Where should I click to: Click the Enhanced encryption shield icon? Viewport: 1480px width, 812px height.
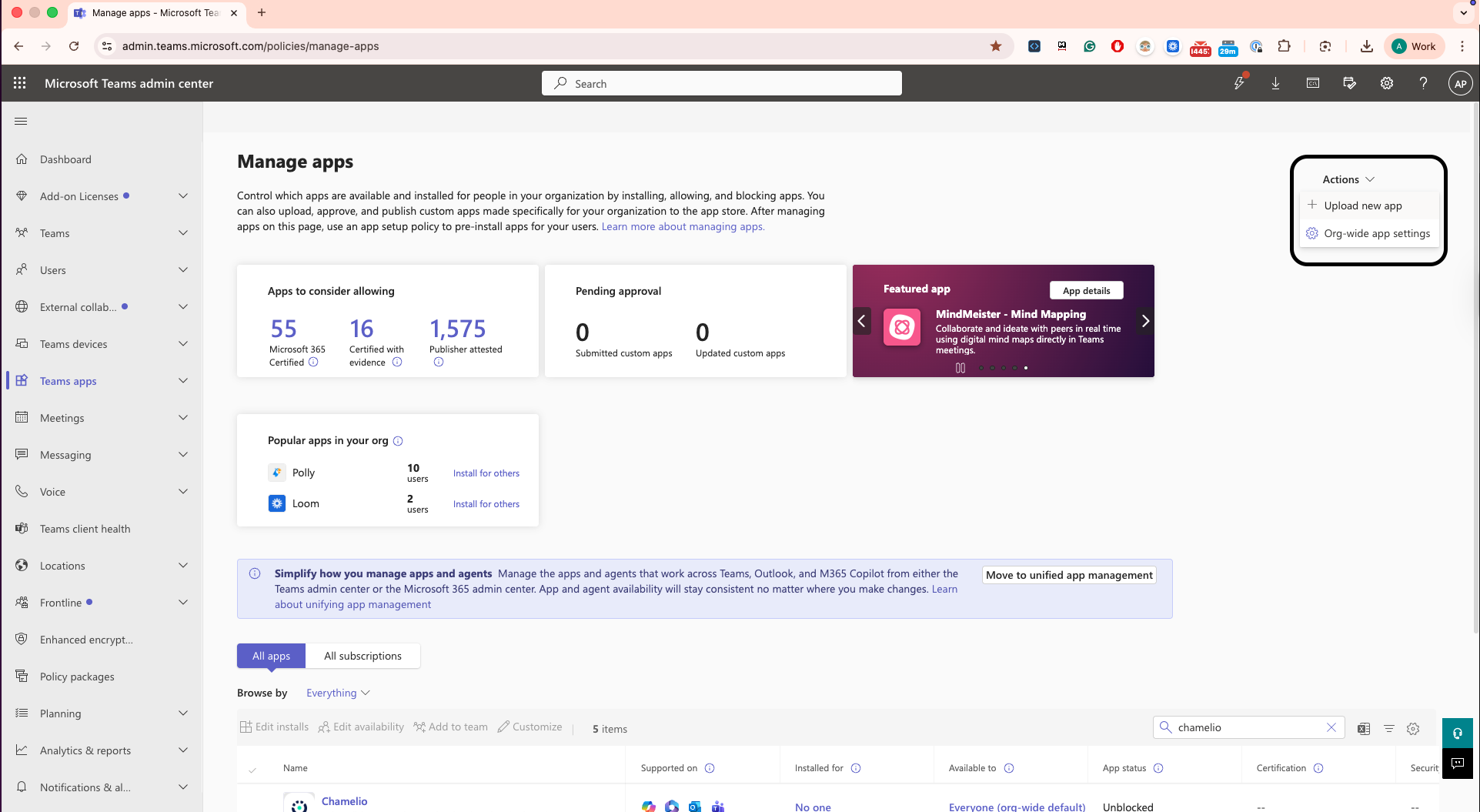click(22, 640)
